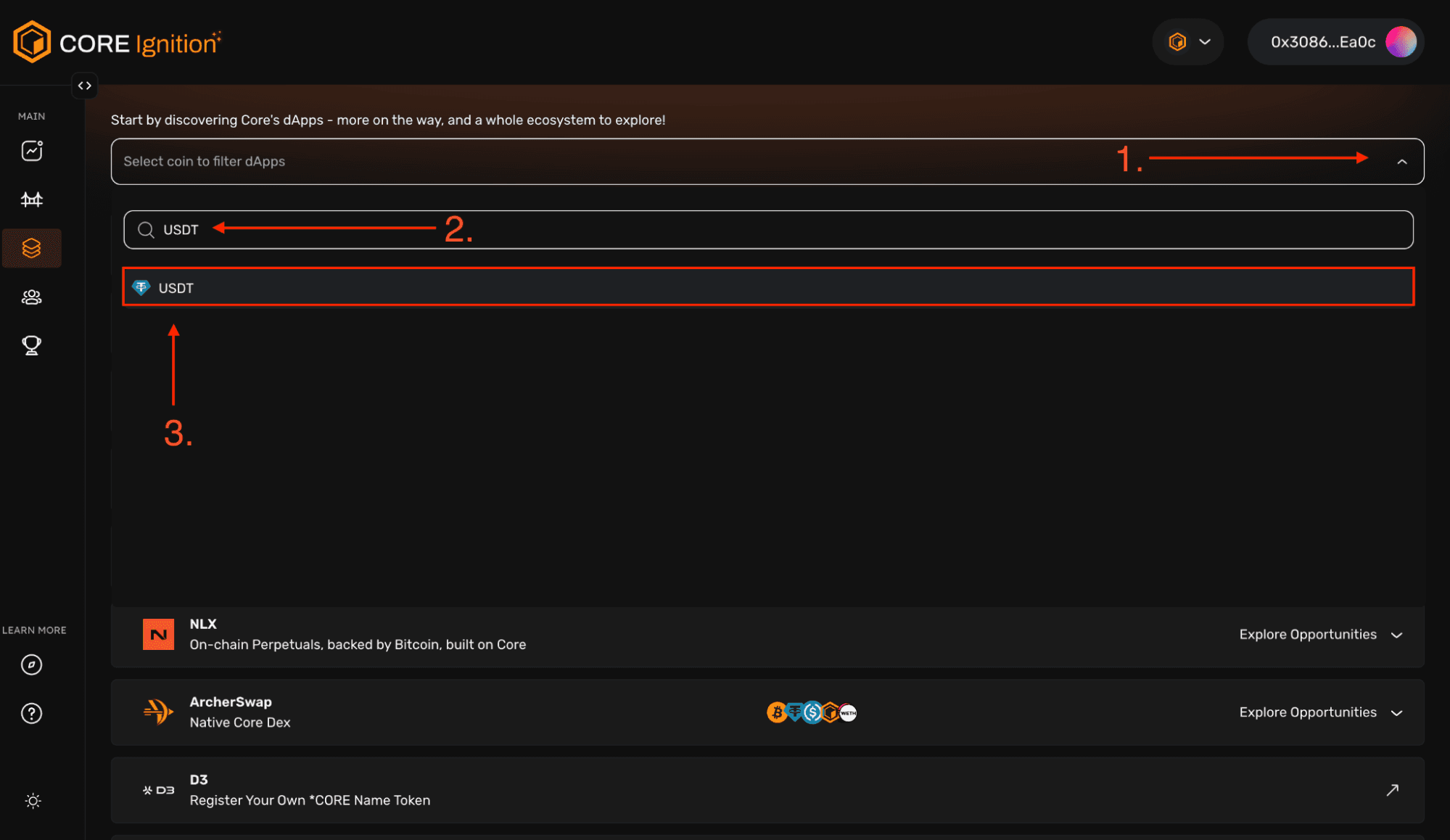This screenshot has width=1450, height=840.
Task: Click the wallet address 0x3086...Ea0c button
Action: coord(1335,41)
